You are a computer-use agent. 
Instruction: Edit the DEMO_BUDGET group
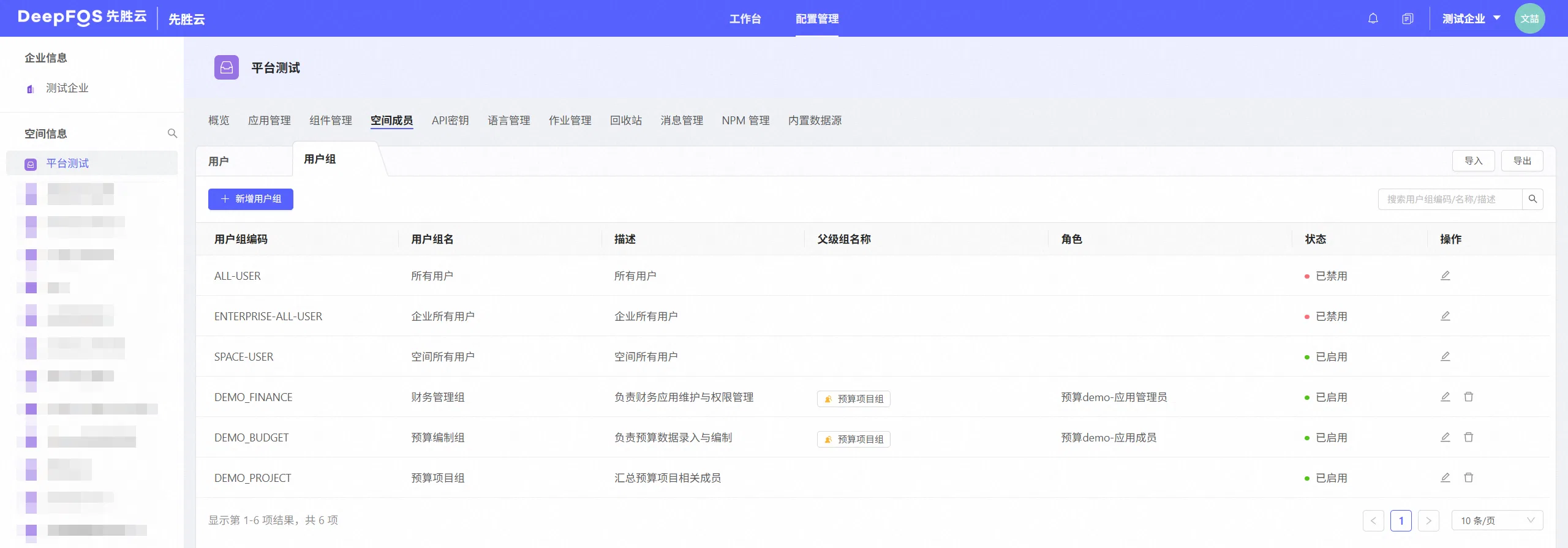point(1445,437)
